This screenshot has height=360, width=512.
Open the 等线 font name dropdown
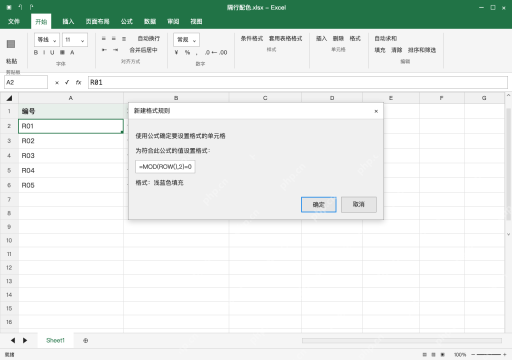click(x=47, y=40)
